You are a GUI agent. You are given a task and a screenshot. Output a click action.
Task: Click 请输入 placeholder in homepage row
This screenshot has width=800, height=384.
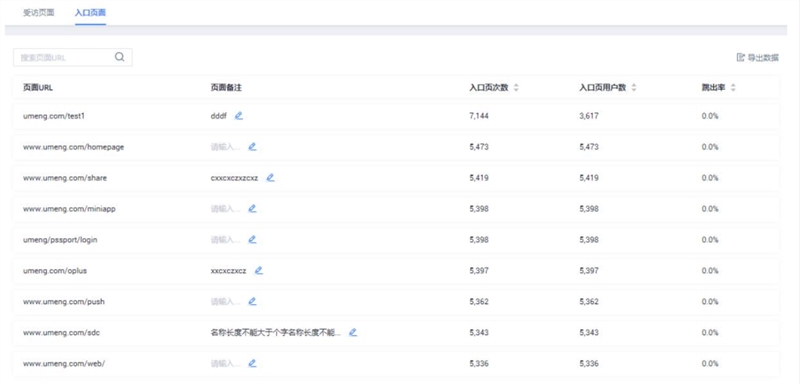[225, 147]
